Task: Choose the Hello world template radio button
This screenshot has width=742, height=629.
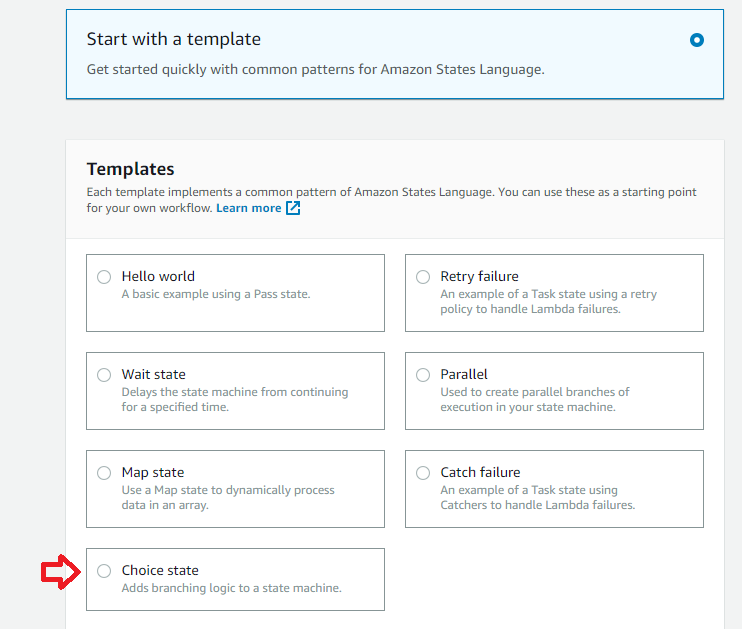Action: click(x=104, y=277)
